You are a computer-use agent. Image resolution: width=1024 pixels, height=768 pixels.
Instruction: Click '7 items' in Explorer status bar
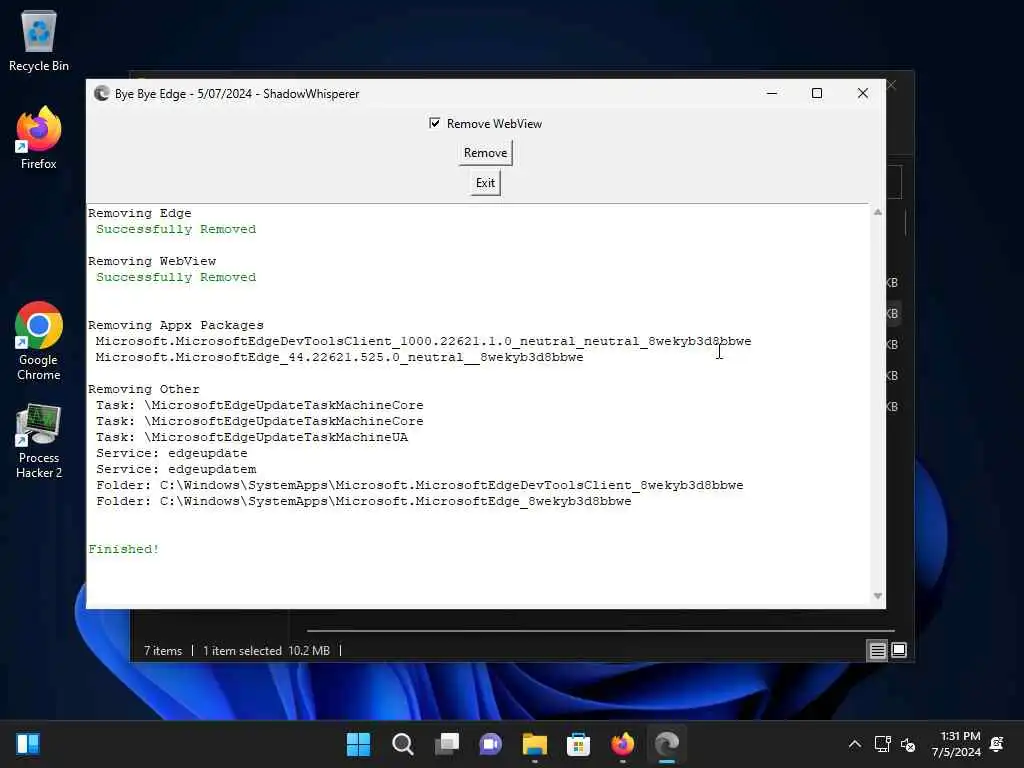click(163, 650)
